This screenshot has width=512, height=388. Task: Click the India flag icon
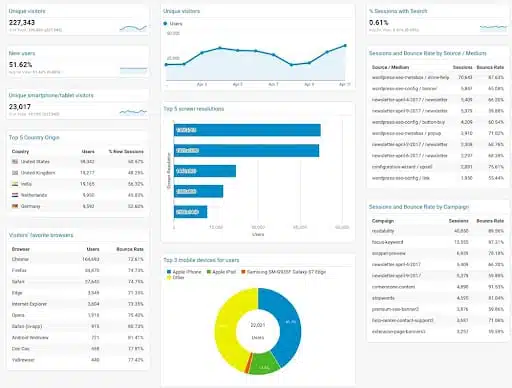[15, 184]
